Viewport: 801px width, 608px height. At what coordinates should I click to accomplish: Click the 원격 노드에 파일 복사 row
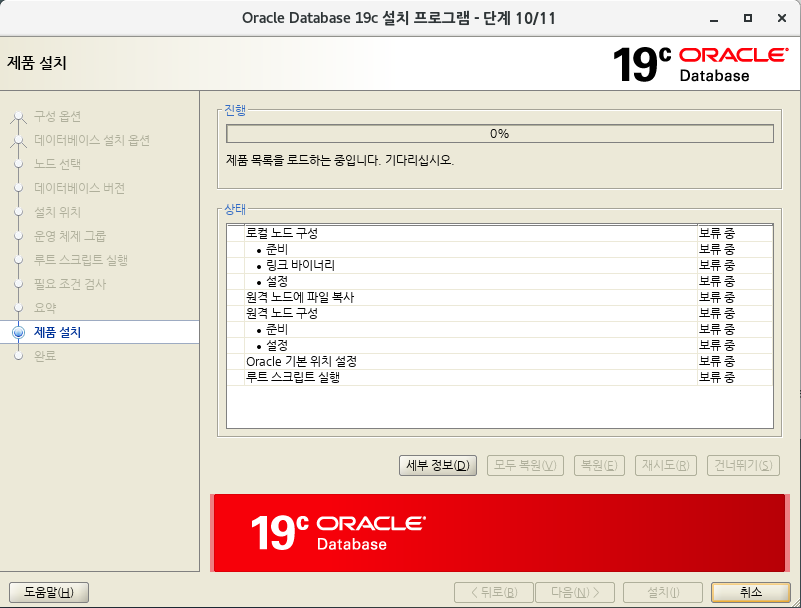(x=500, y=297)
